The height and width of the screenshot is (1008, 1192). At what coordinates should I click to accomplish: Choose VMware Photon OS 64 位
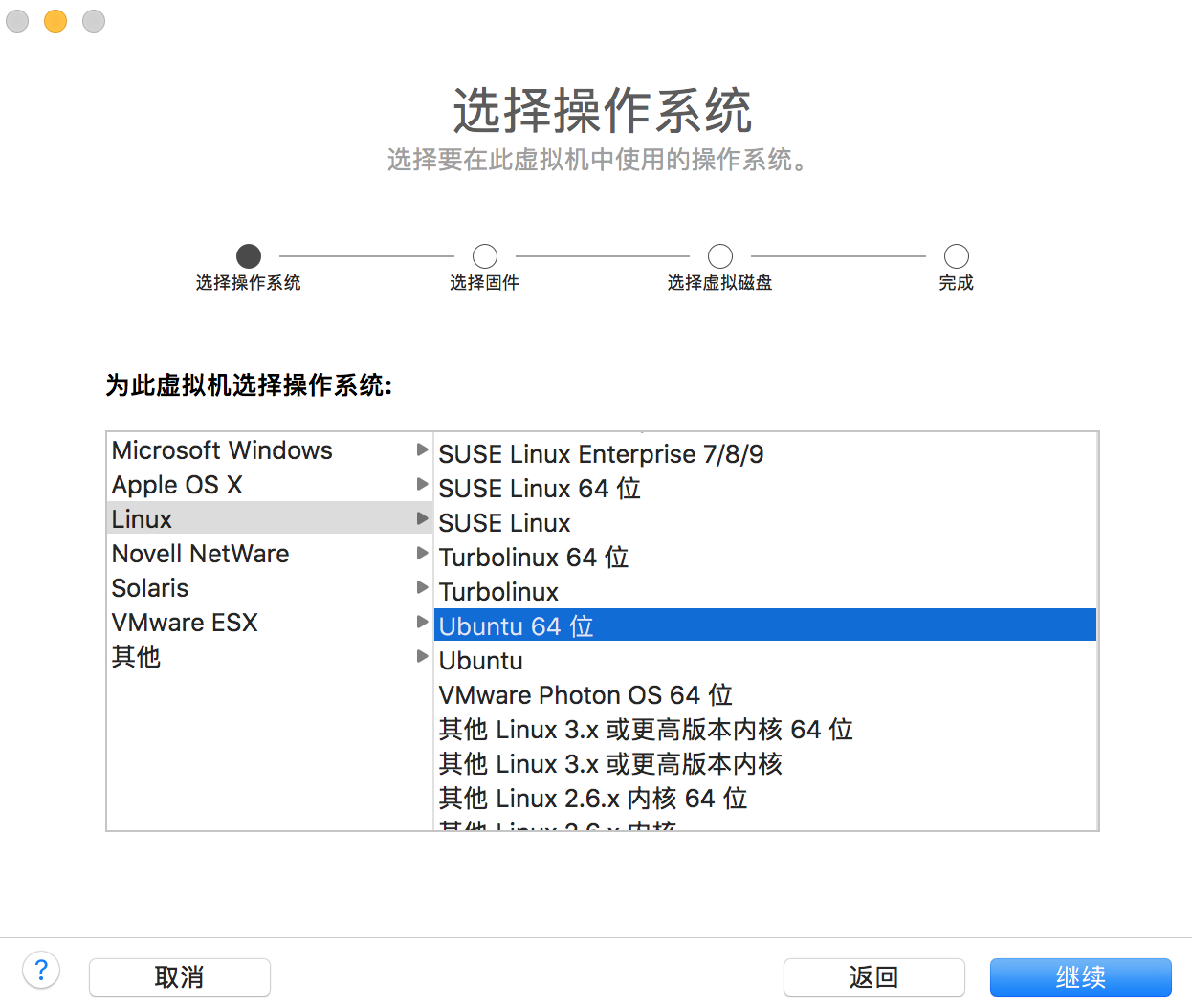click(765, 695)
